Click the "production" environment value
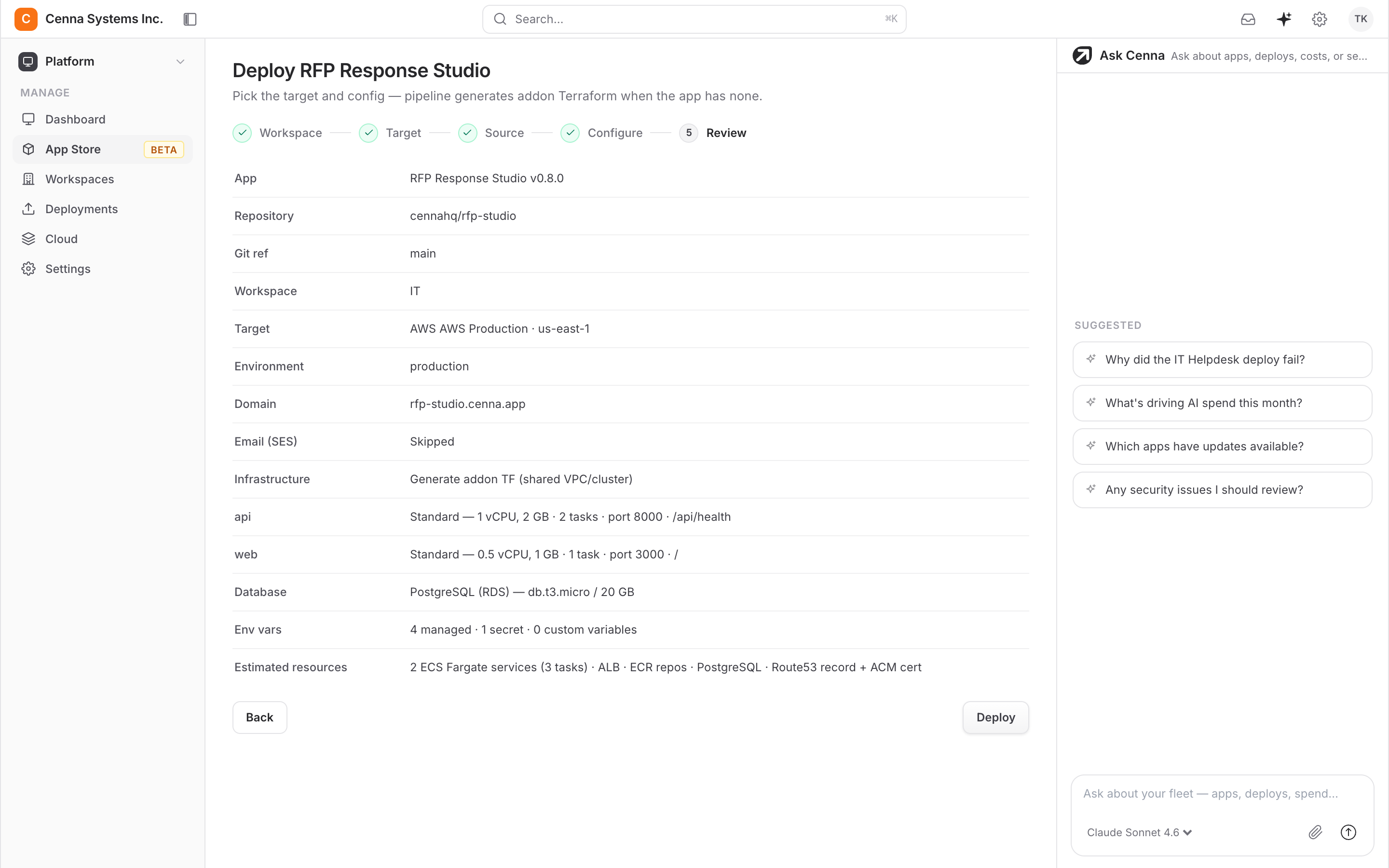The width and height of the screenshot is (1389, 868). [x=439, y=366]
